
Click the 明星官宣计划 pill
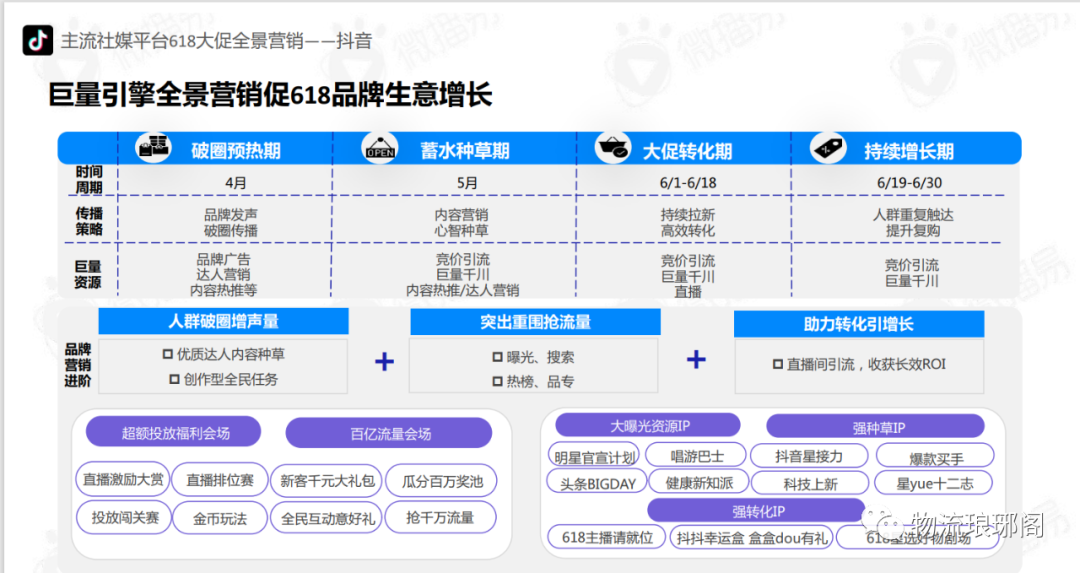pyautogui.click(x=594, y=456)
